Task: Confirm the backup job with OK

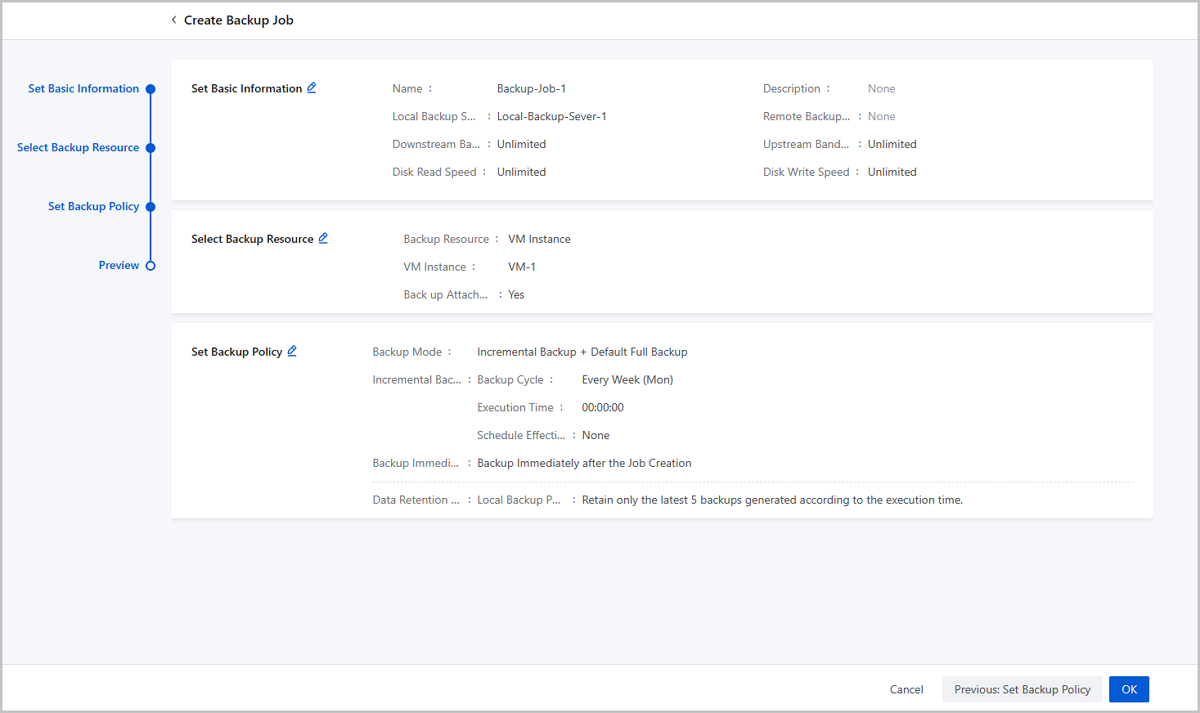Action: point(1129,690)
